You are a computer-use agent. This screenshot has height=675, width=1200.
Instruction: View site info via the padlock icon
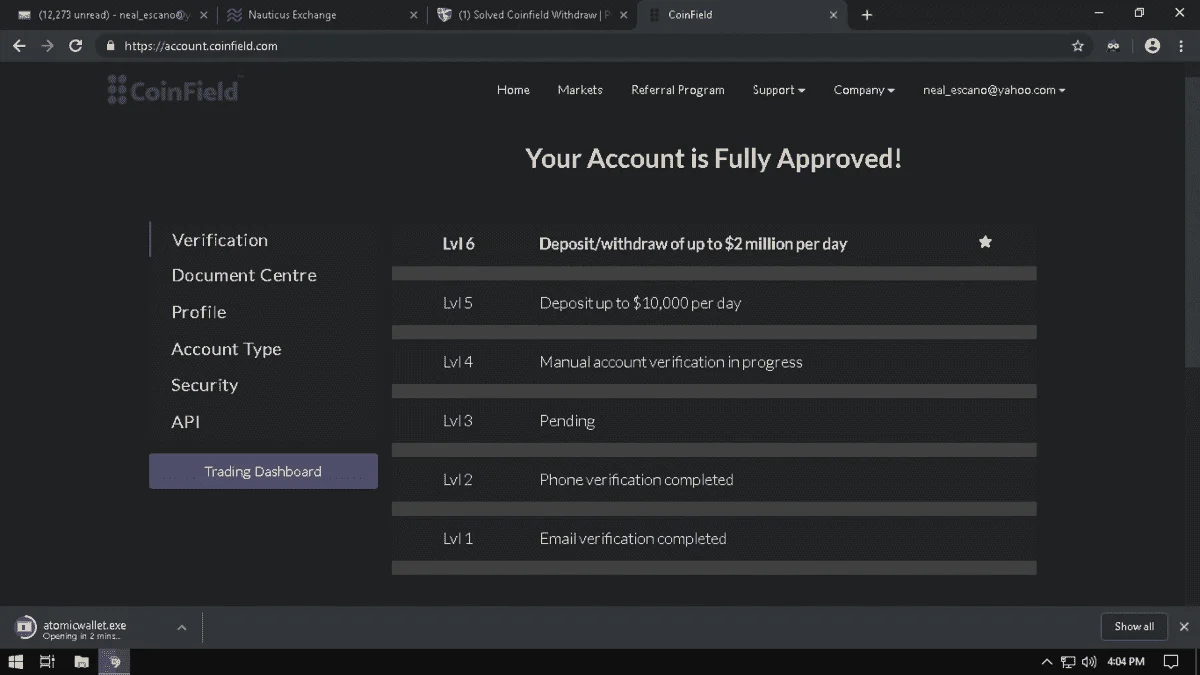(110, 46)
